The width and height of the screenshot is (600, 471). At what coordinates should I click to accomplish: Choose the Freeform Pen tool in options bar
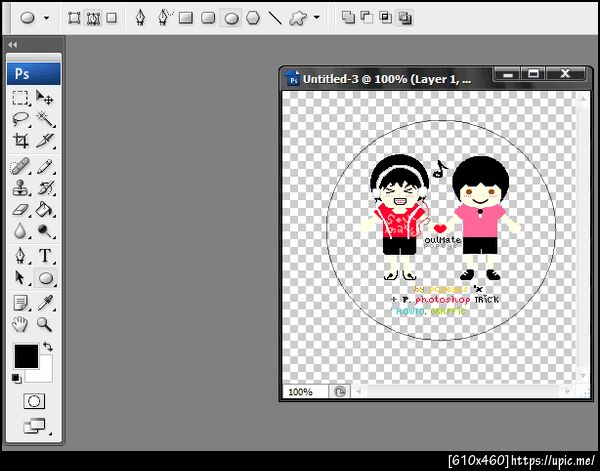click(x=164, y=18)
